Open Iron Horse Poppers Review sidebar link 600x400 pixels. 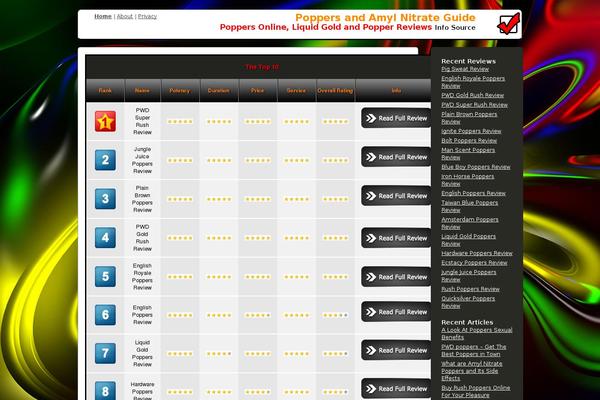click(468, 180)
